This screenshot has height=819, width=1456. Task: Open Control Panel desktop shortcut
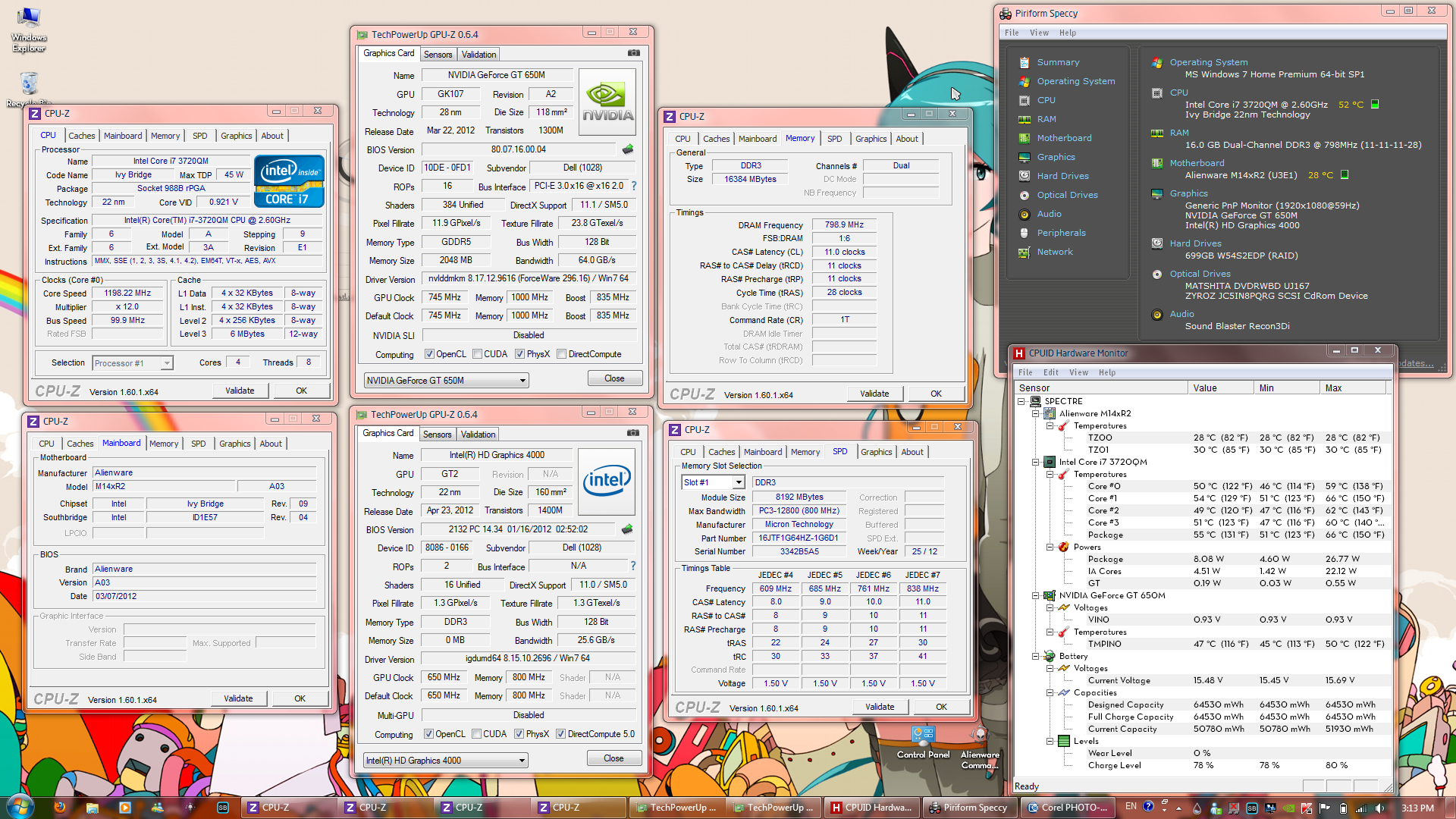click(x=923, y=742)
